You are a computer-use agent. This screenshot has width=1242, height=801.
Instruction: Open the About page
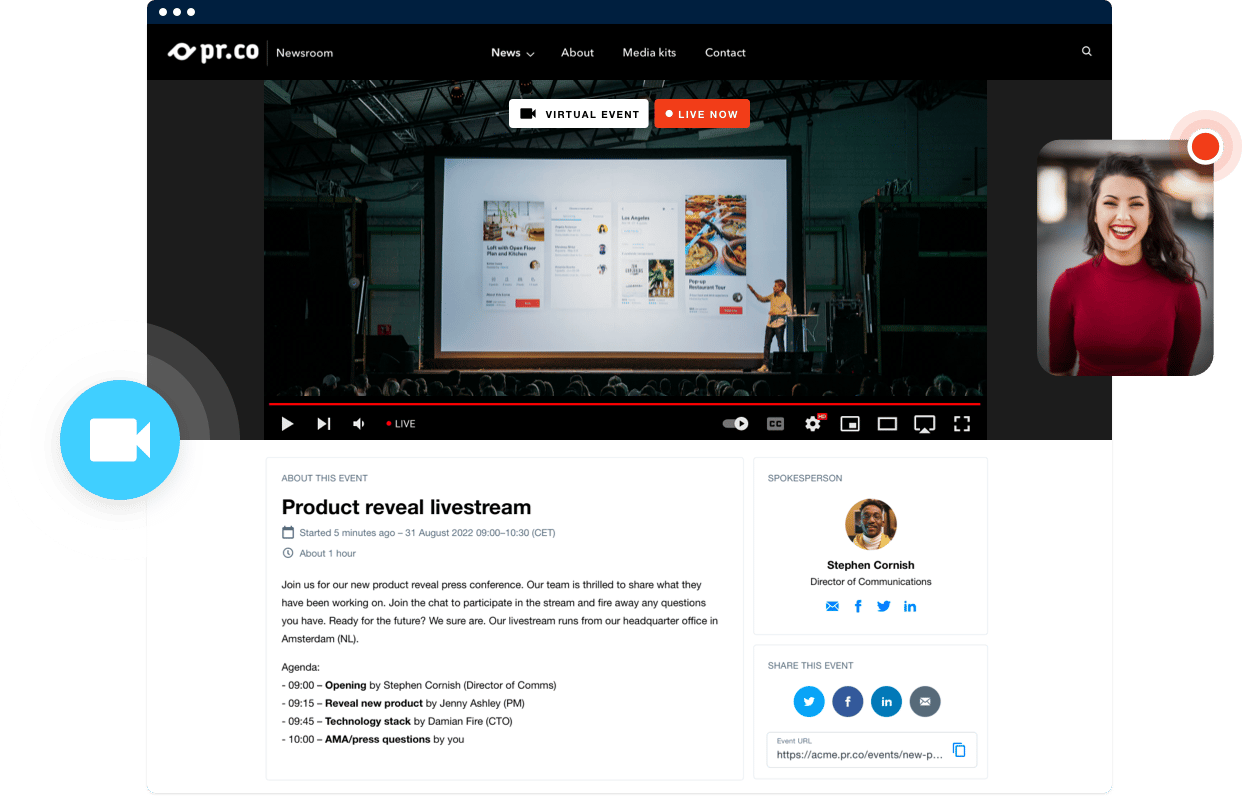point(577,52)
